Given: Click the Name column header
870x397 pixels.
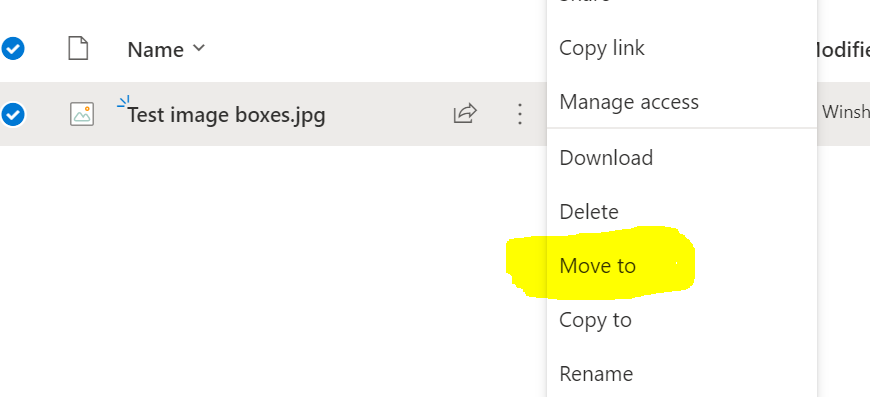Looking at the screenshot, I should (x=156, y=49).
